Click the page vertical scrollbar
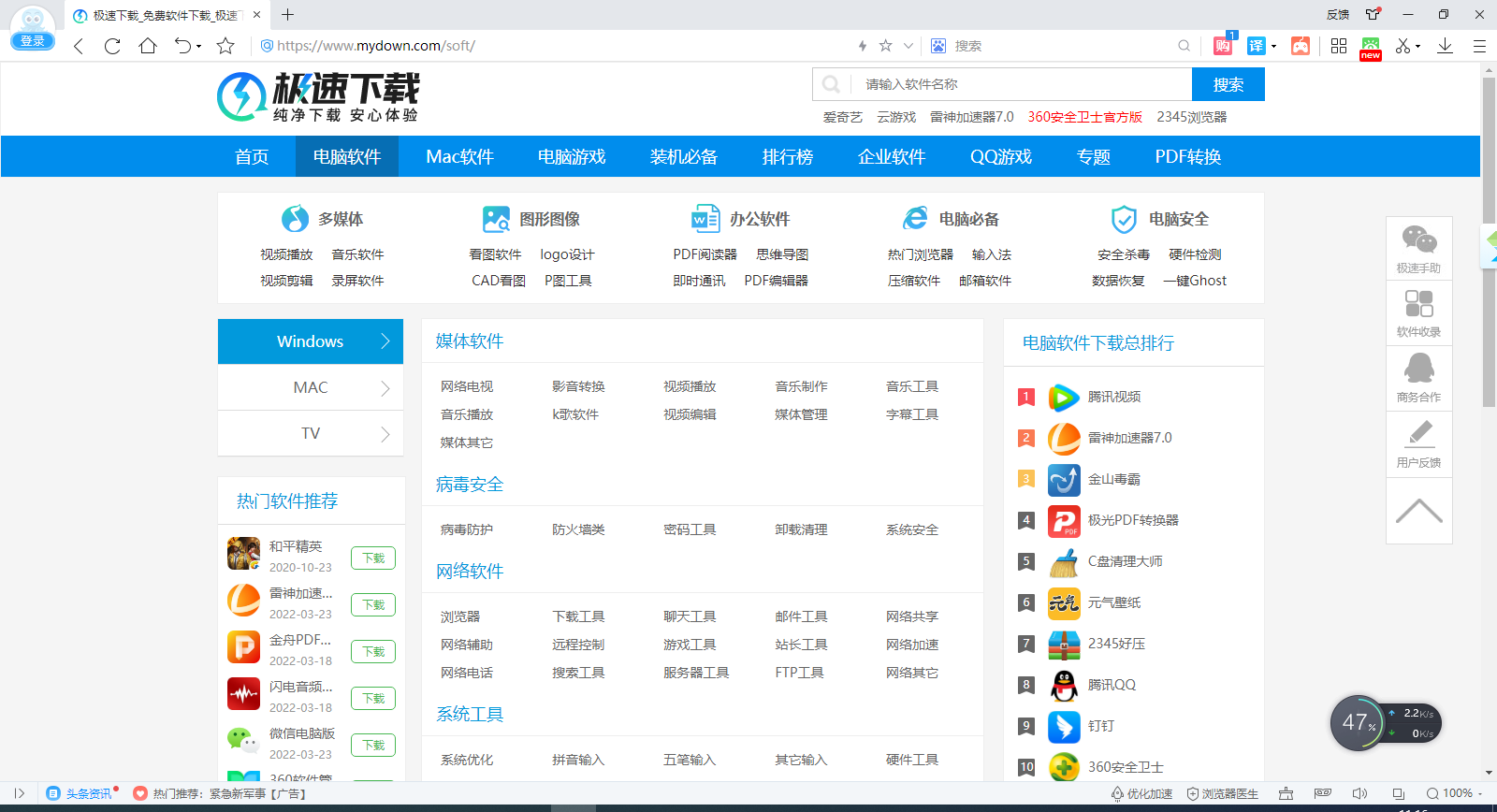 (x=1489, y=243)
